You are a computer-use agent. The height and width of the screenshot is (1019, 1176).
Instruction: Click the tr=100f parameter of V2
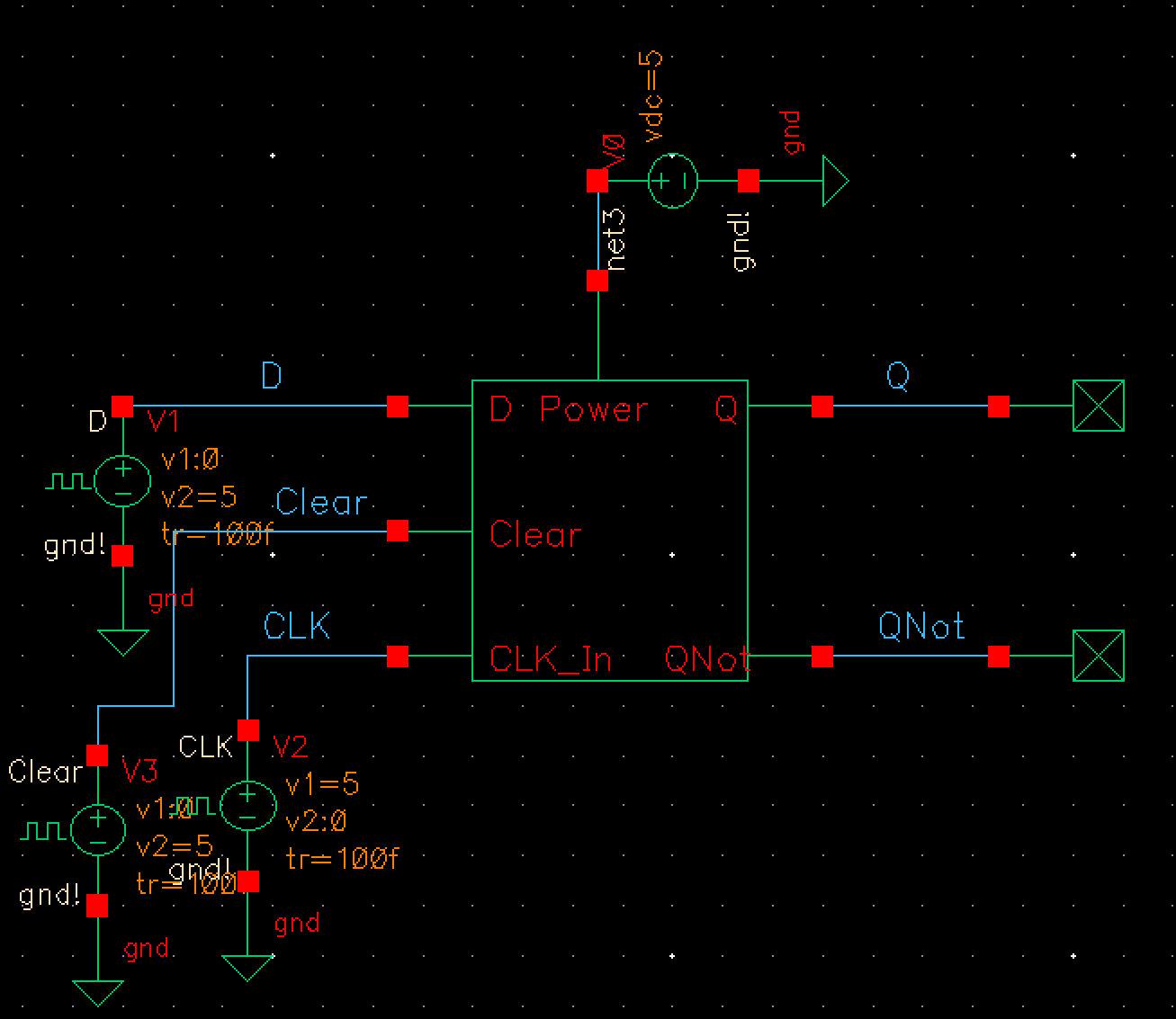pyautogui.click(x=343, y=859)
